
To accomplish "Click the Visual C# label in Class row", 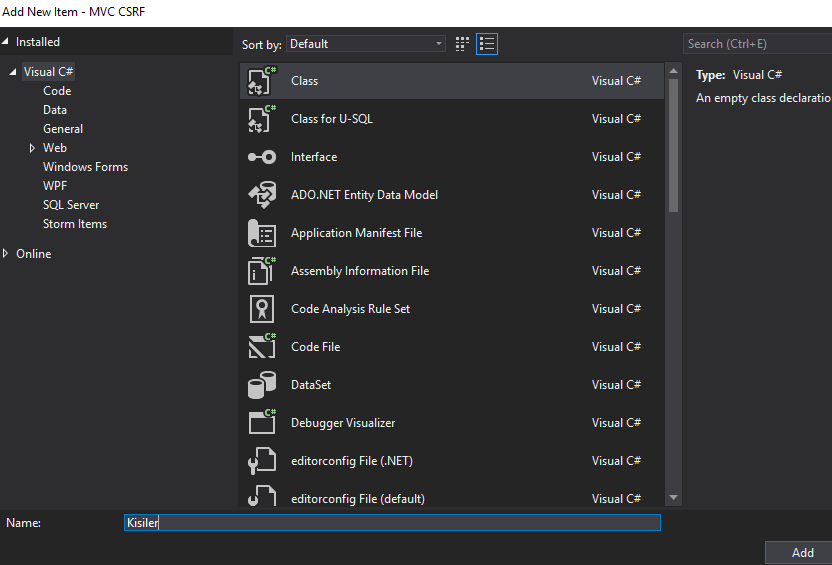I will tap(616, 81).
